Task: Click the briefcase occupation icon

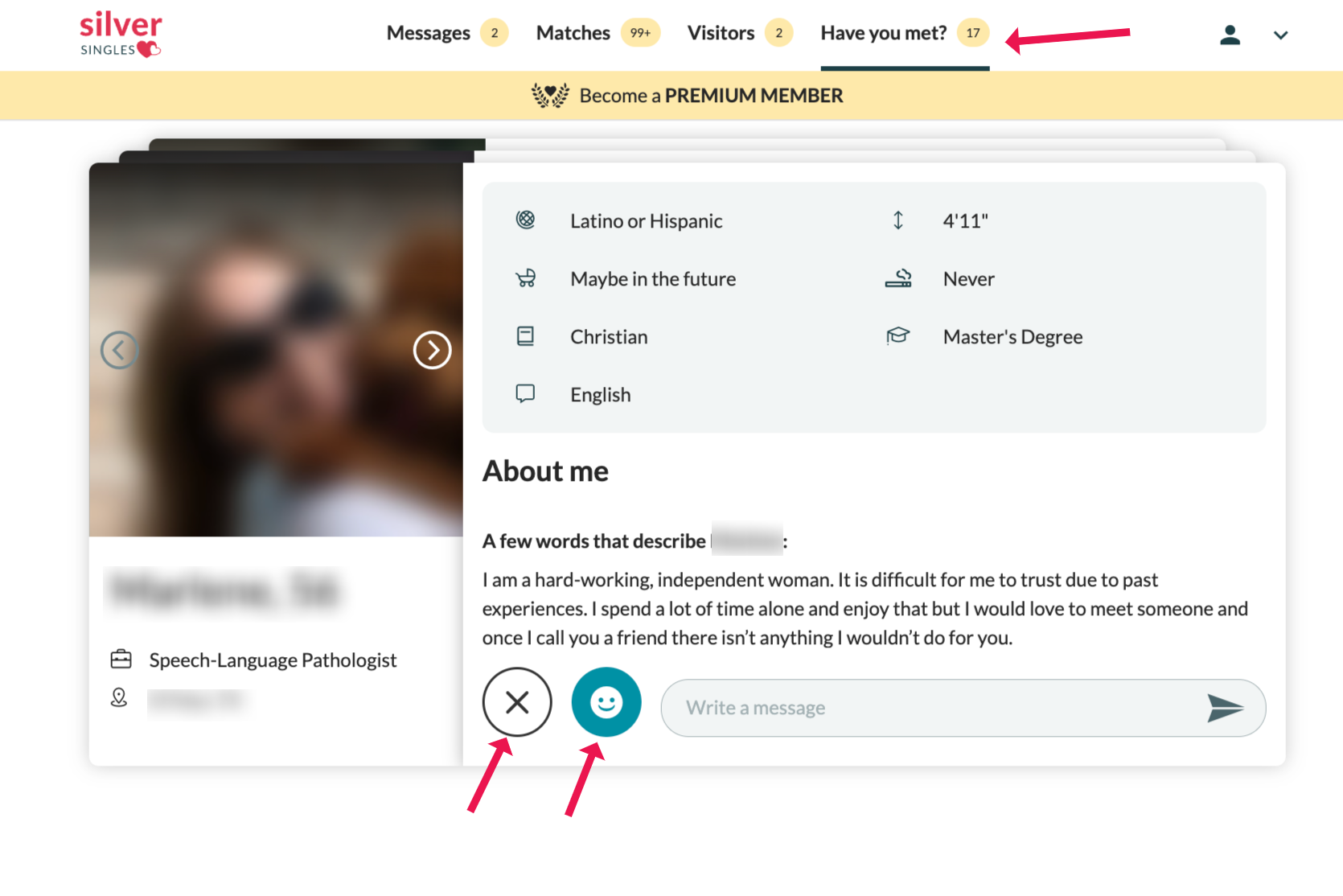Action: (121, 660)
